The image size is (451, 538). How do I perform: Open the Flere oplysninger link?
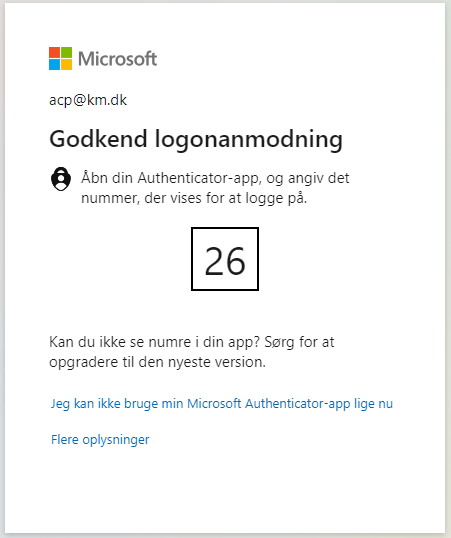point(100,440)
